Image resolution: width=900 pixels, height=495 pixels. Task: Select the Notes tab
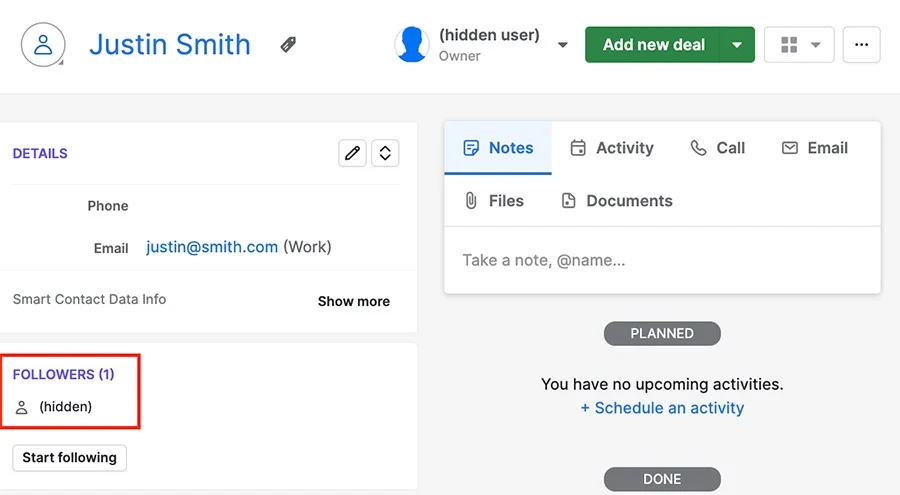click(498, 148)
